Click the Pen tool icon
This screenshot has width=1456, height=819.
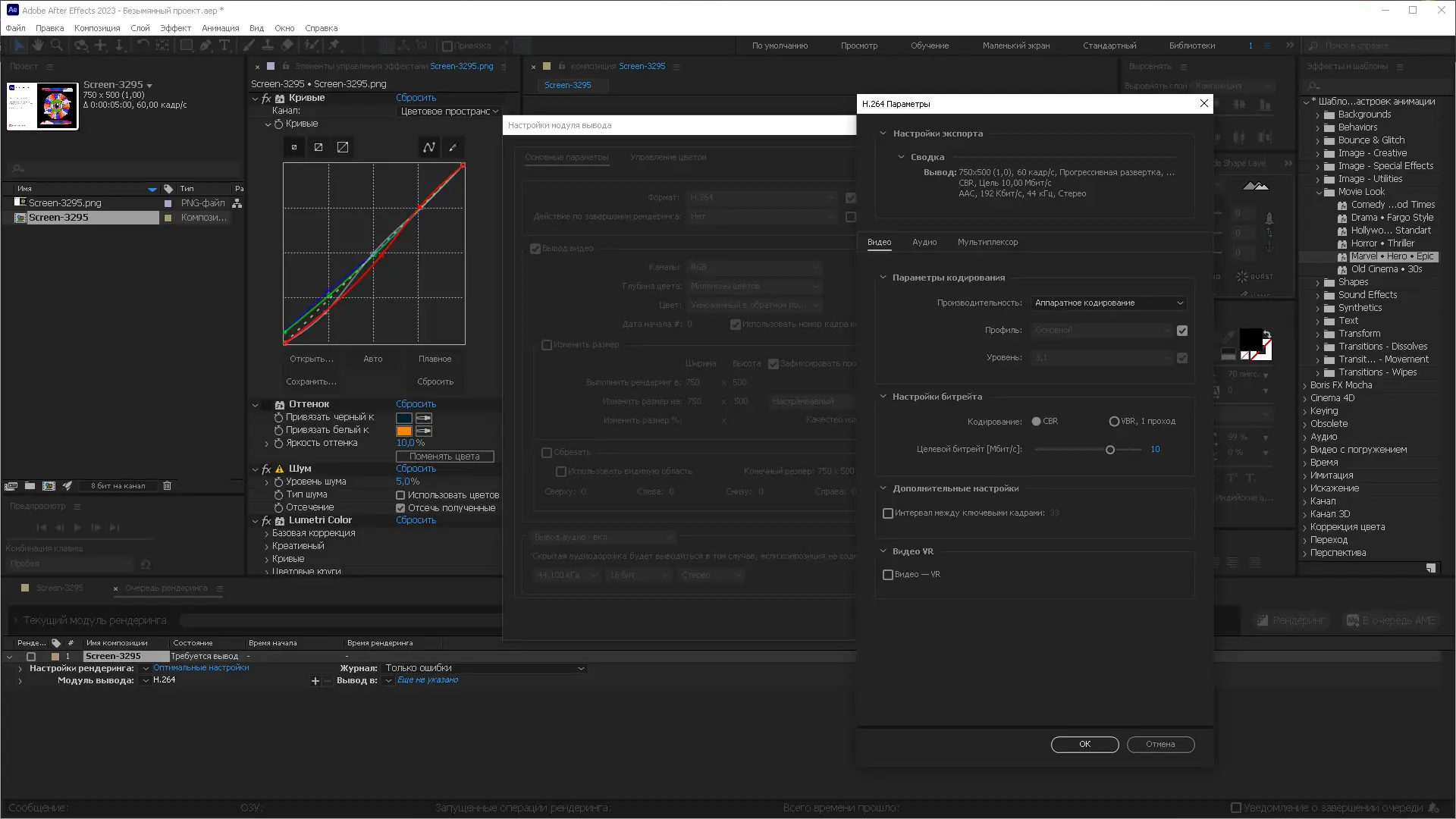pyautogui.click(x=206, y=45)
